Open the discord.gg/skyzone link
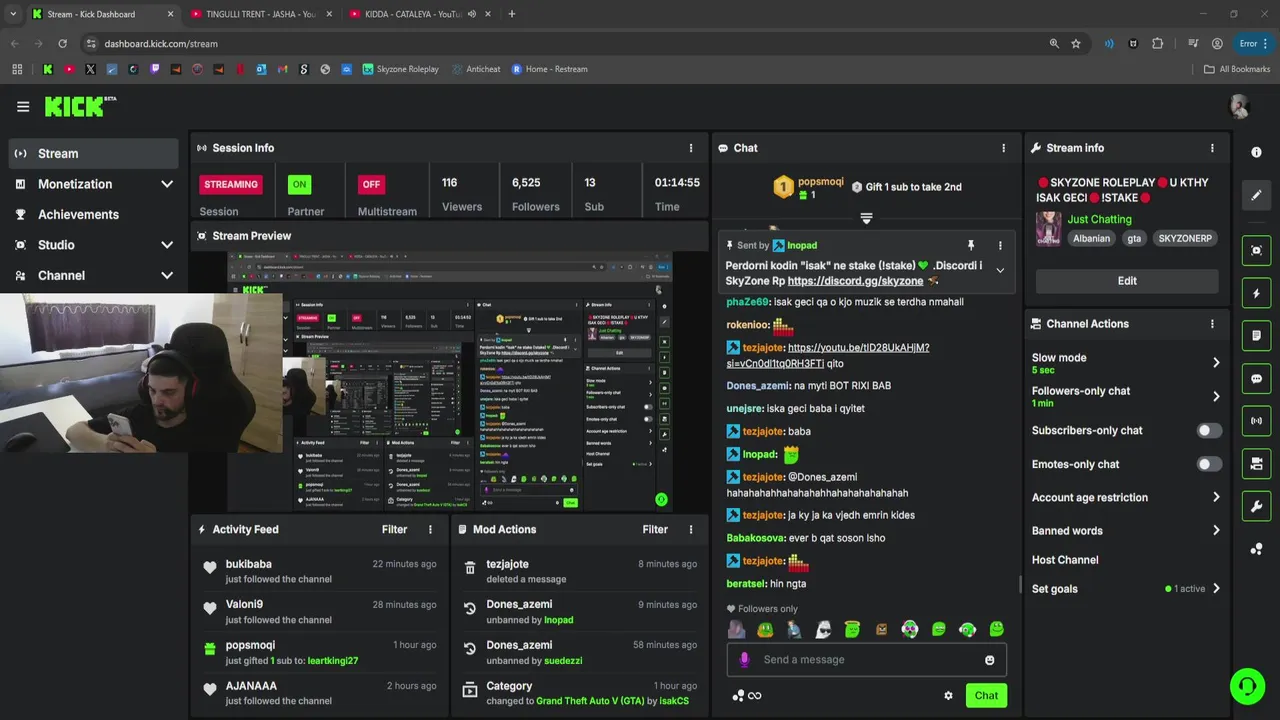The image size is (1280, 720). coord(855,281)
